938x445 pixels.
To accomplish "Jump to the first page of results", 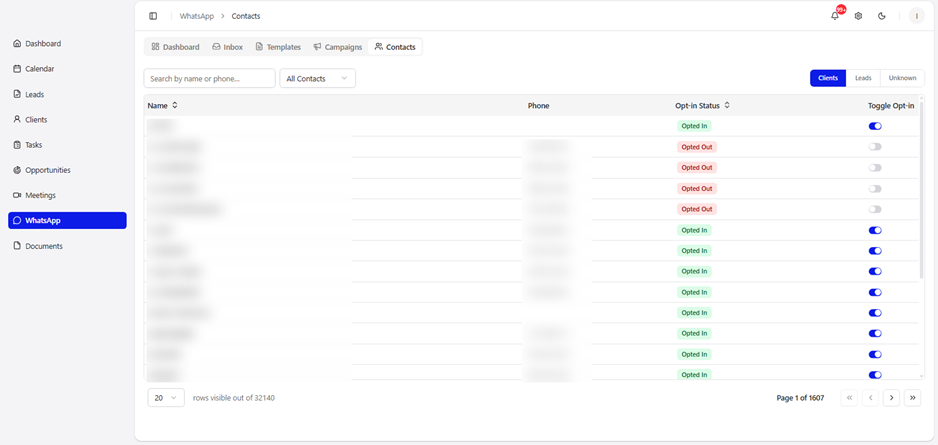I will 849,398.
